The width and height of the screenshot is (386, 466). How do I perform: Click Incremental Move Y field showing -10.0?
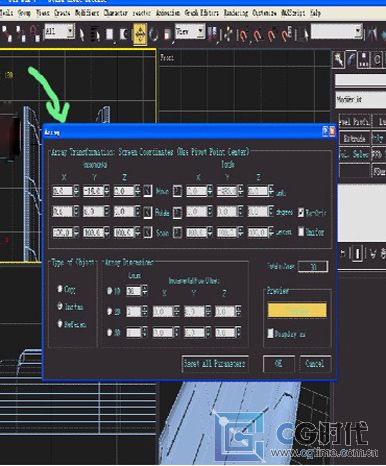click(x=93, y=191)
